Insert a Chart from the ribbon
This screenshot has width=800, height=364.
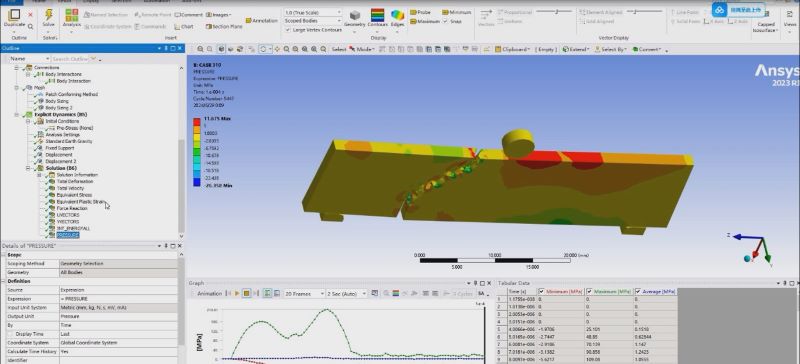pyautogui.click(x=184, y=27)
